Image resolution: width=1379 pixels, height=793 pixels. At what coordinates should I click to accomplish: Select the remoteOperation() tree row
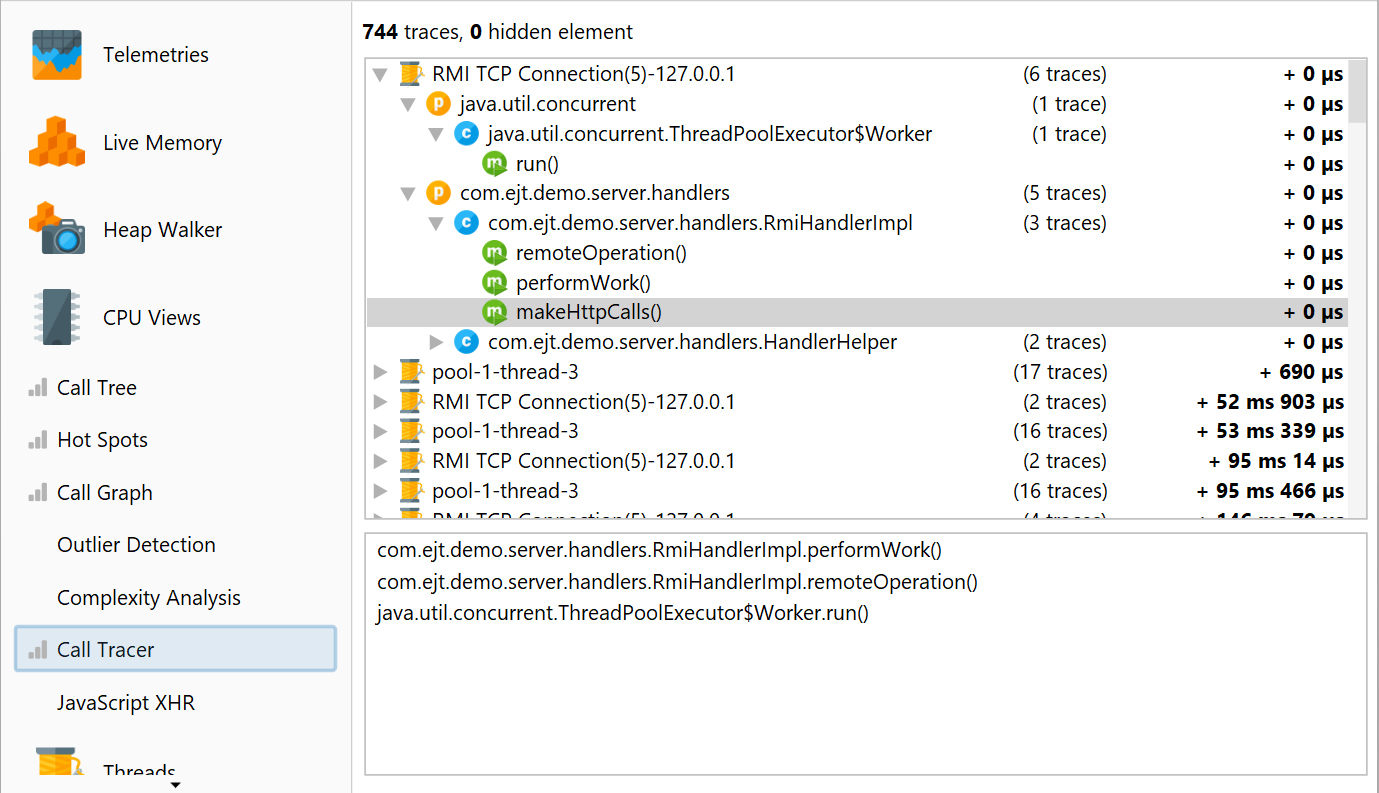[x=857, y=253]
